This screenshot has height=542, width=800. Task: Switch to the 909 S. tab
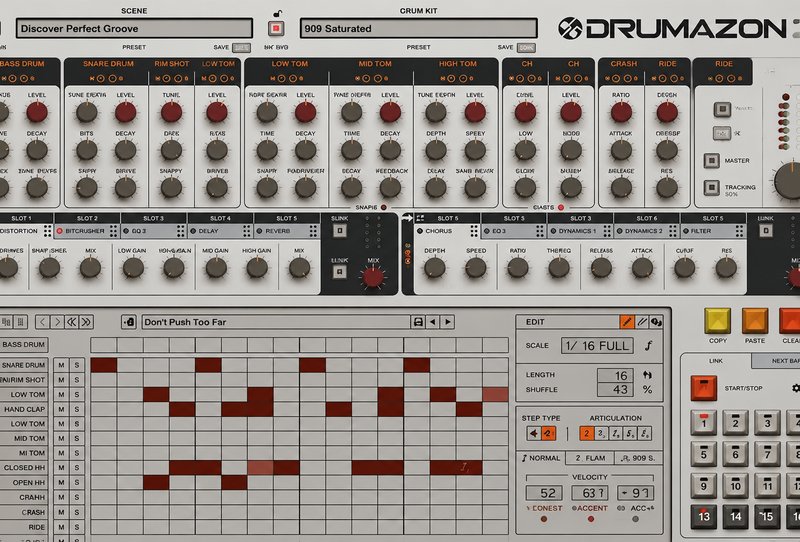[638, 458]
